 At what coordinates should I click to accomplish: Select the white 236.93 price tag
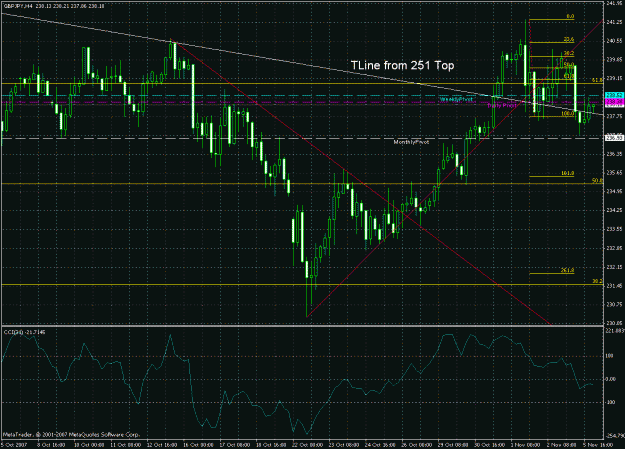pyautogui.click(x=614, y=138)
